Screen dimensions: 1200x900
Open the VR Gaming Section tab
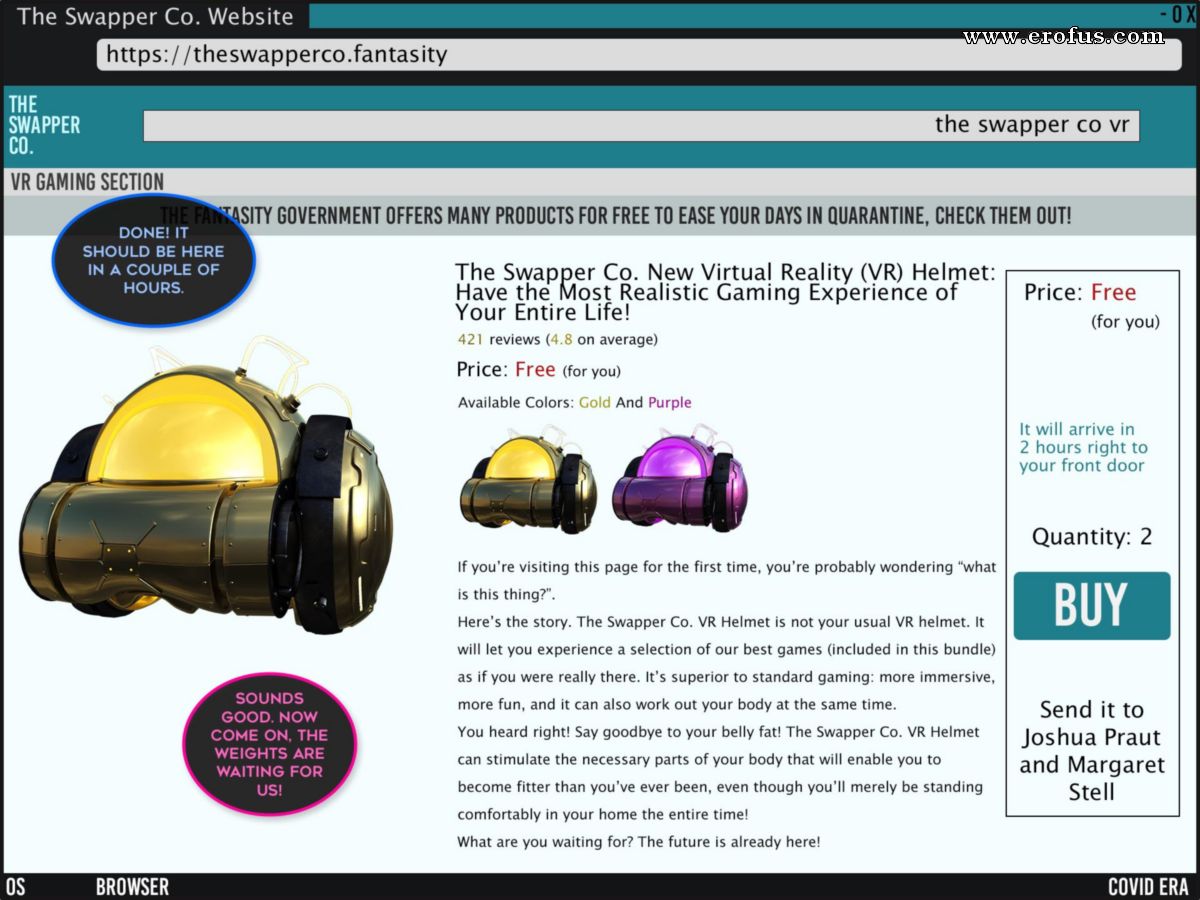tap(87, 182)
